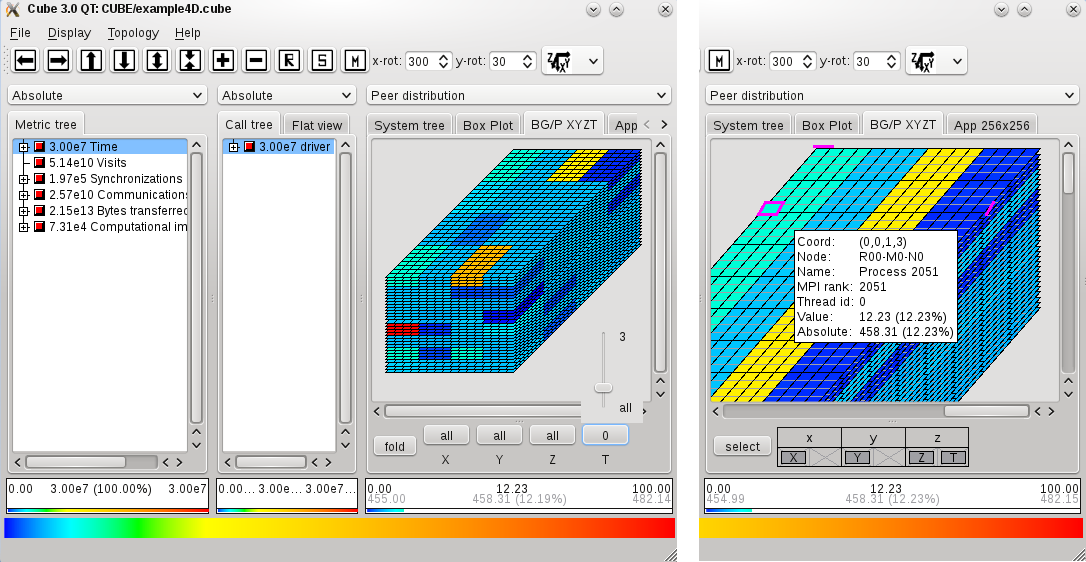
Task: Click scroll-right arrow beside the tabs
Action: 664,124
